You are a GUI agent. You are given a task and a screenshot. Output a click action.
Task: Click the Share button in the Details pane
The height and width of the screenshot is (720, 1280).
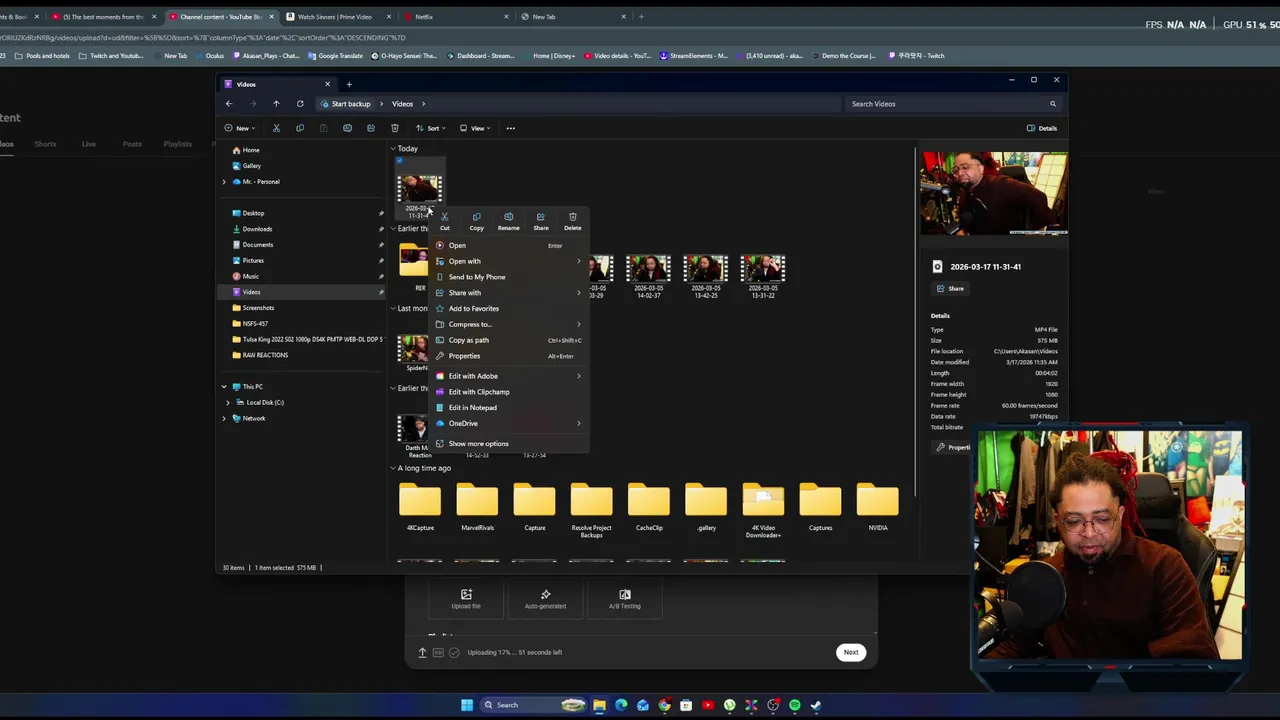pyautogui.click(x=950, y=288)
